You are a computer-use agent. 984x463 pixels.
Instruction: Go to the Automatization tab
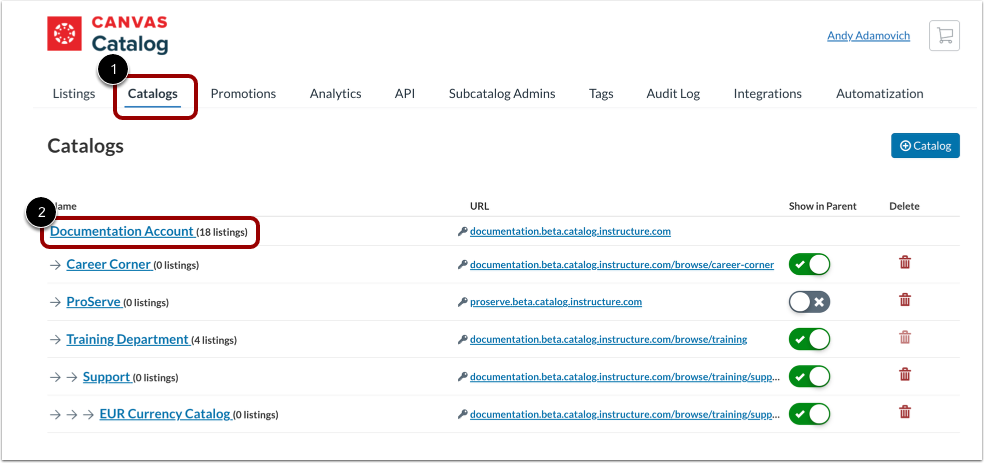(879, 93)
